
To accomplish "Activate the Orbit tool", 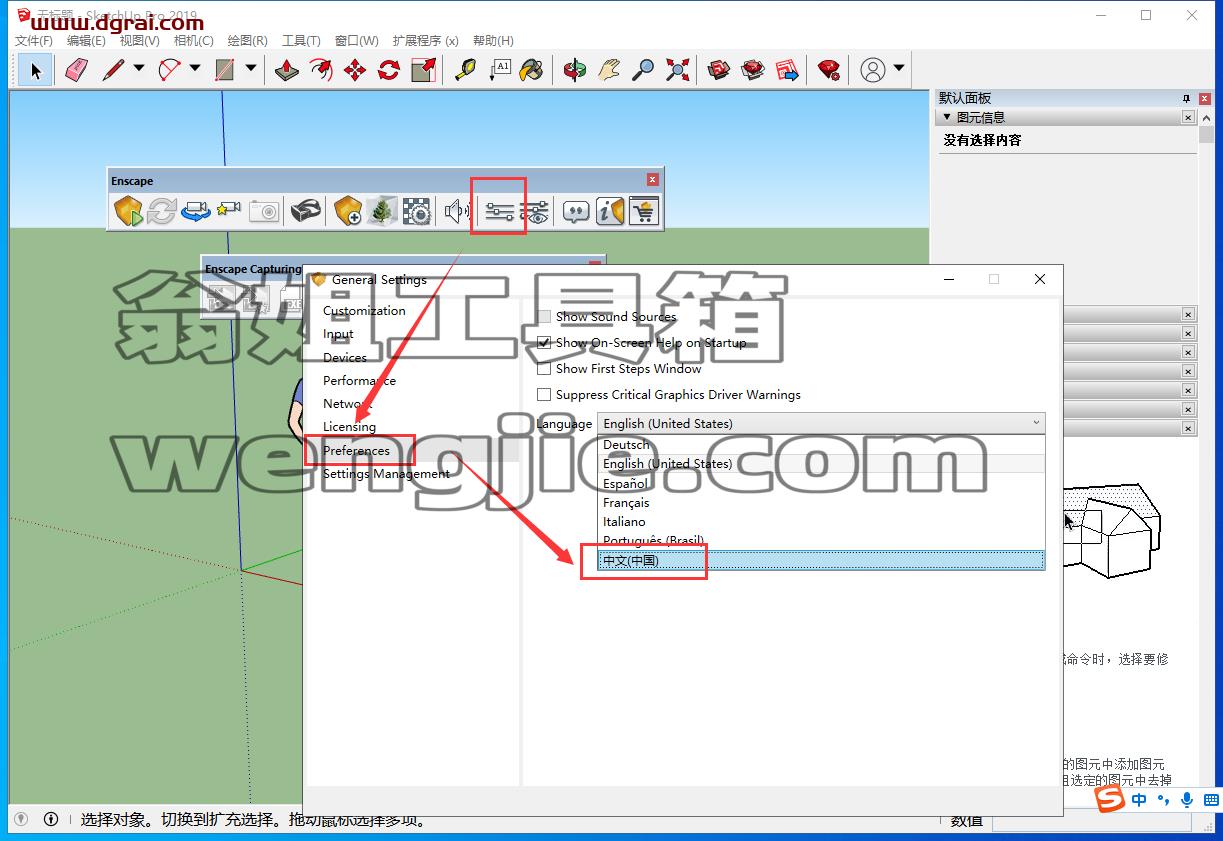I will point(575,70).
